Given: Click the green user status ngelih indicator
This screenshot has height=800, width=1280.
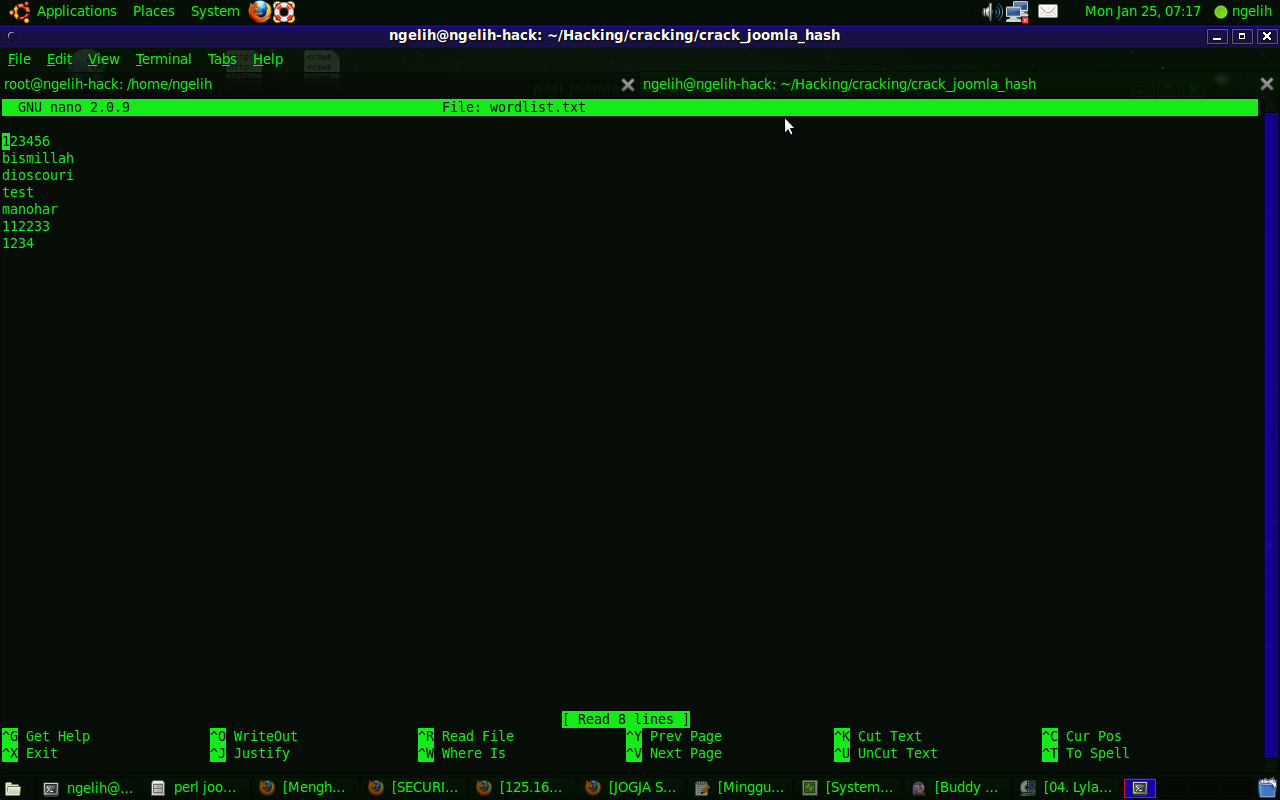Looking at the screenshot, I should click(x=1243, y=12).
